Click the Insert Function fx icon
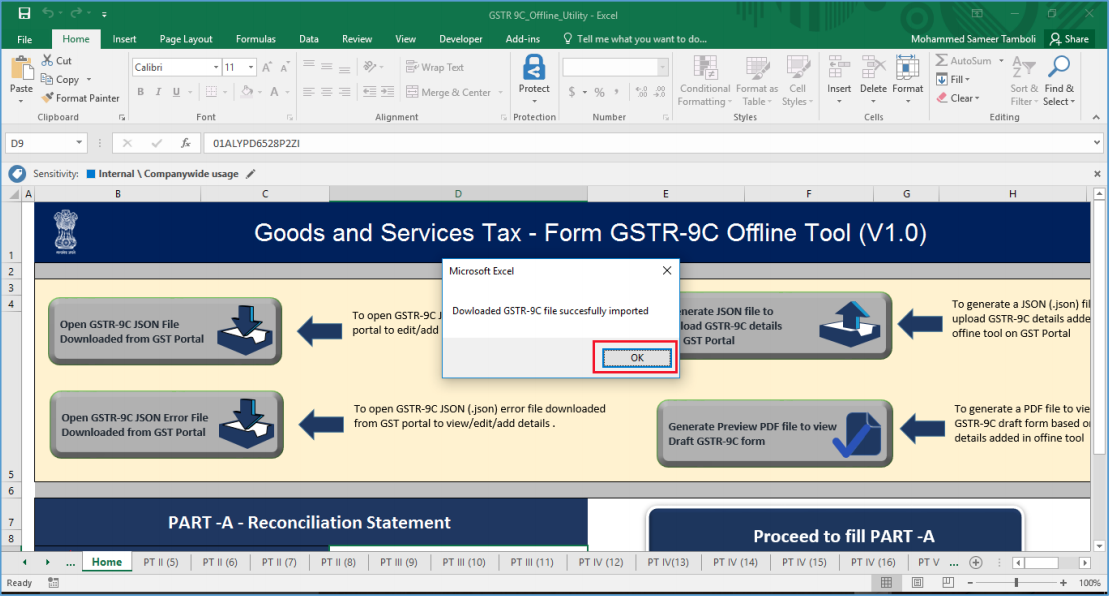 (186, 143)
